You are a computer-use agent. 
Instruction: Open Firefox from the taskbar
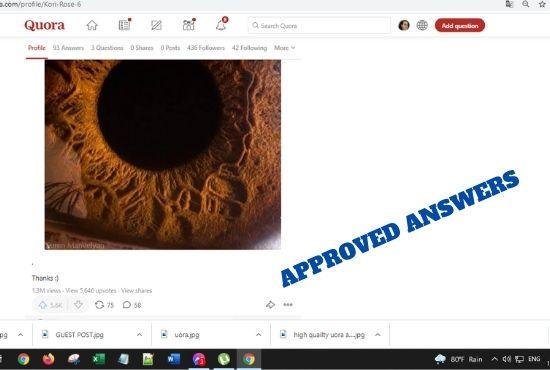pyautogui.click(x=48, y=359)
